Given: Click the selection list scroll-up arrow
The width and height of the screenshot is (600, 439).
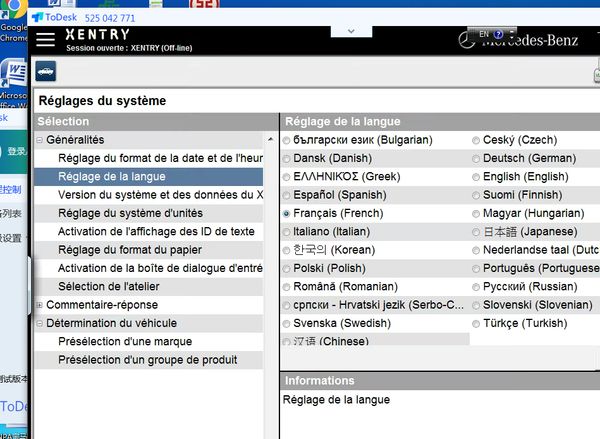Looking at the screenshot, I should tap(271, 140).
